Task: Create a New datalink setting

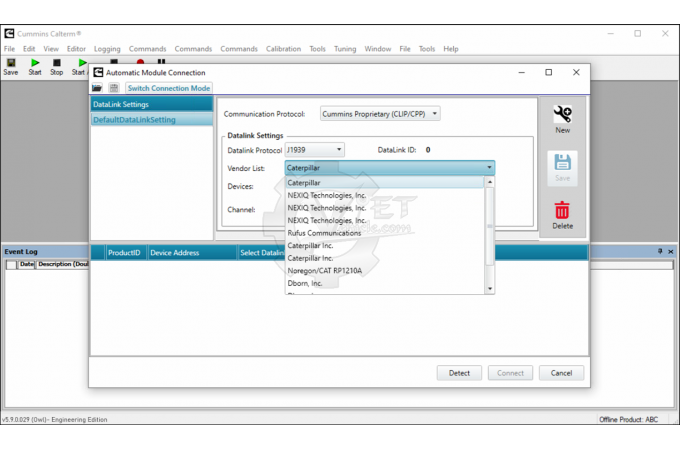Action: click(562, 119)
